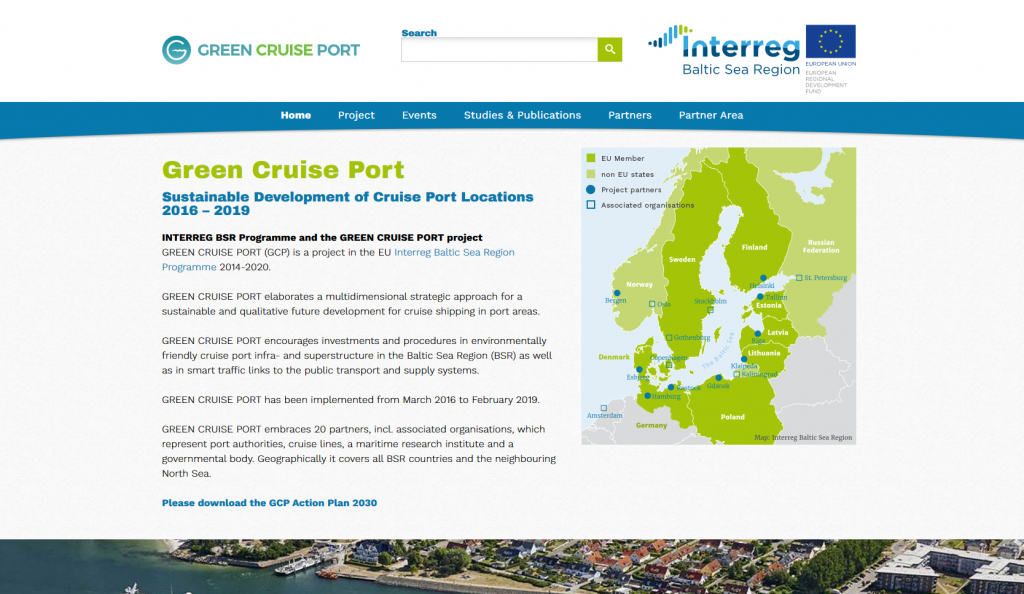
Task: Focus the Search input field
Action: [500, 50]
